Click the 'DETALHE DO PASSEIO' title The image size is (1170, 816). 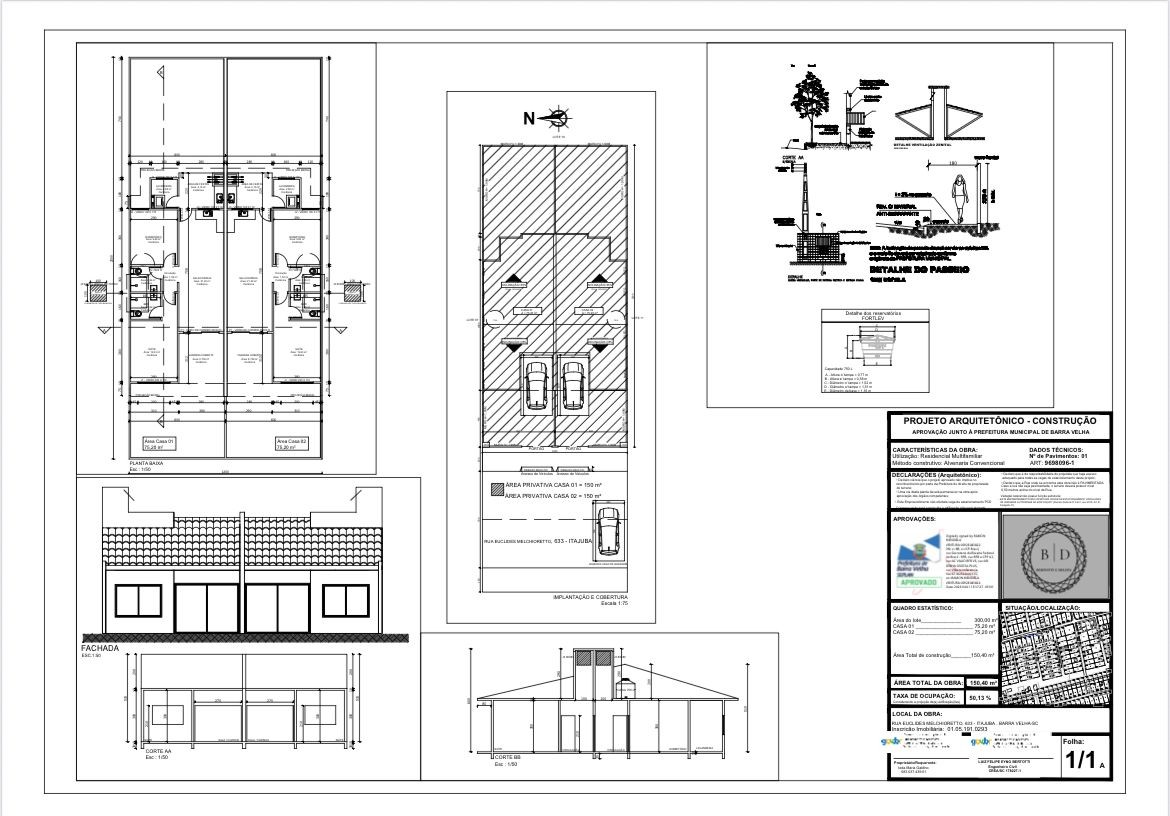pyautogui.click(x=919, y=269)
